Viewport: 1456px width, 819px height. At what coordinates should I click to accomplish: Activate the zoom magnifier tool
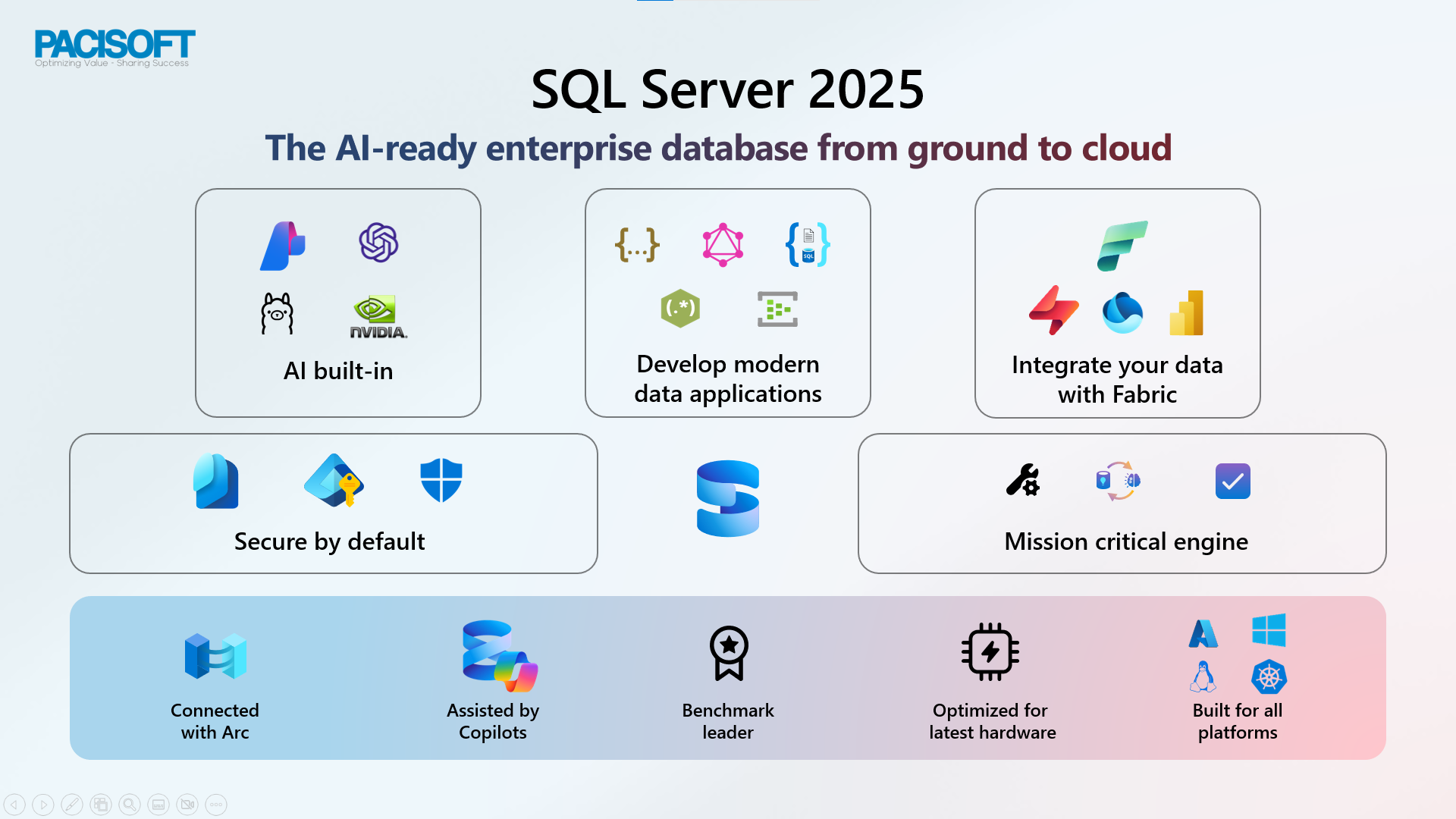tap(130, 805)
